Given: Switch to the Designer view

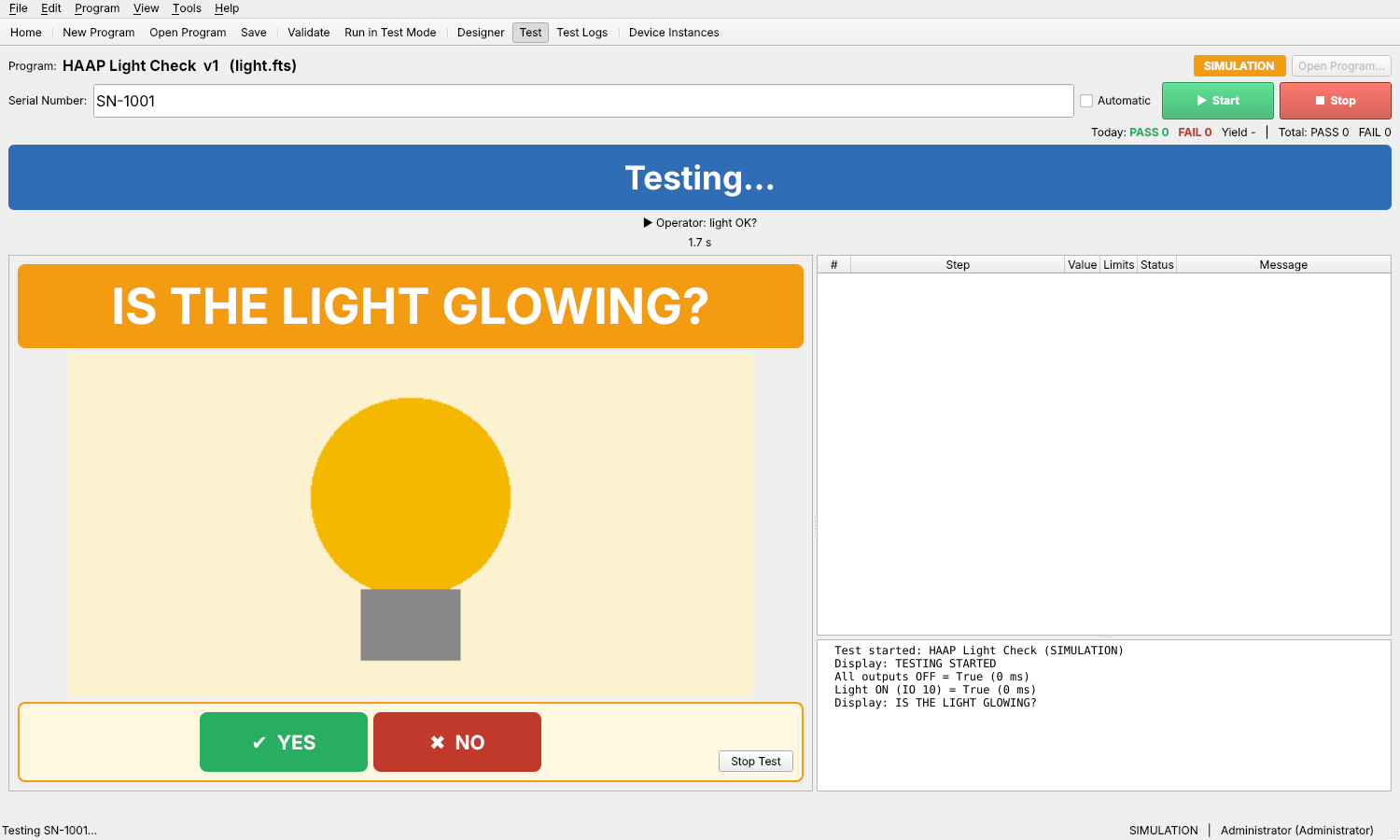Looking at the screenshot, I should click(x=481, y=33).
